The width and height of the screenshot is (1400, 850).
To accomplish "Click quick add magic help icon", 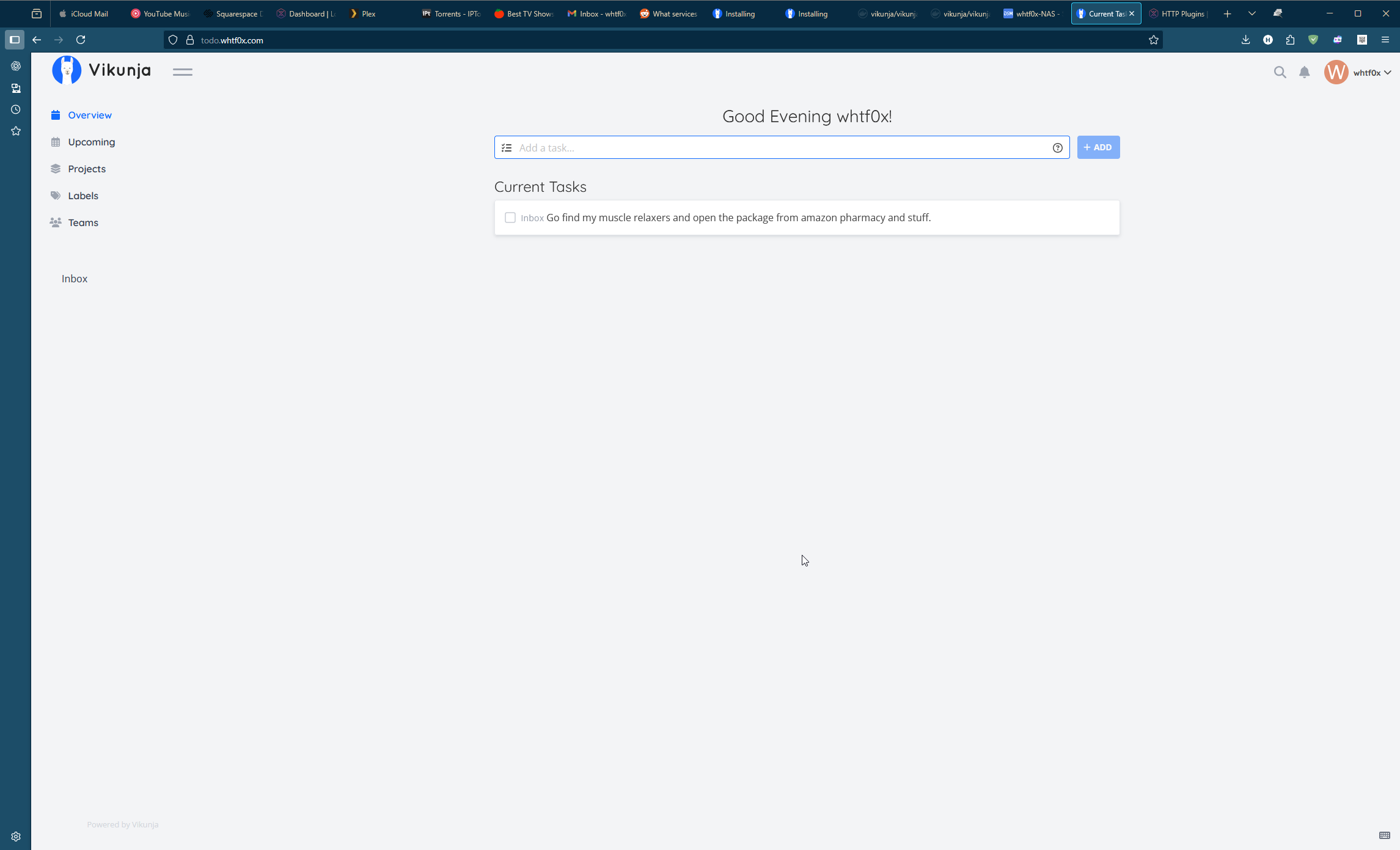I will [x=1057, y=148].
